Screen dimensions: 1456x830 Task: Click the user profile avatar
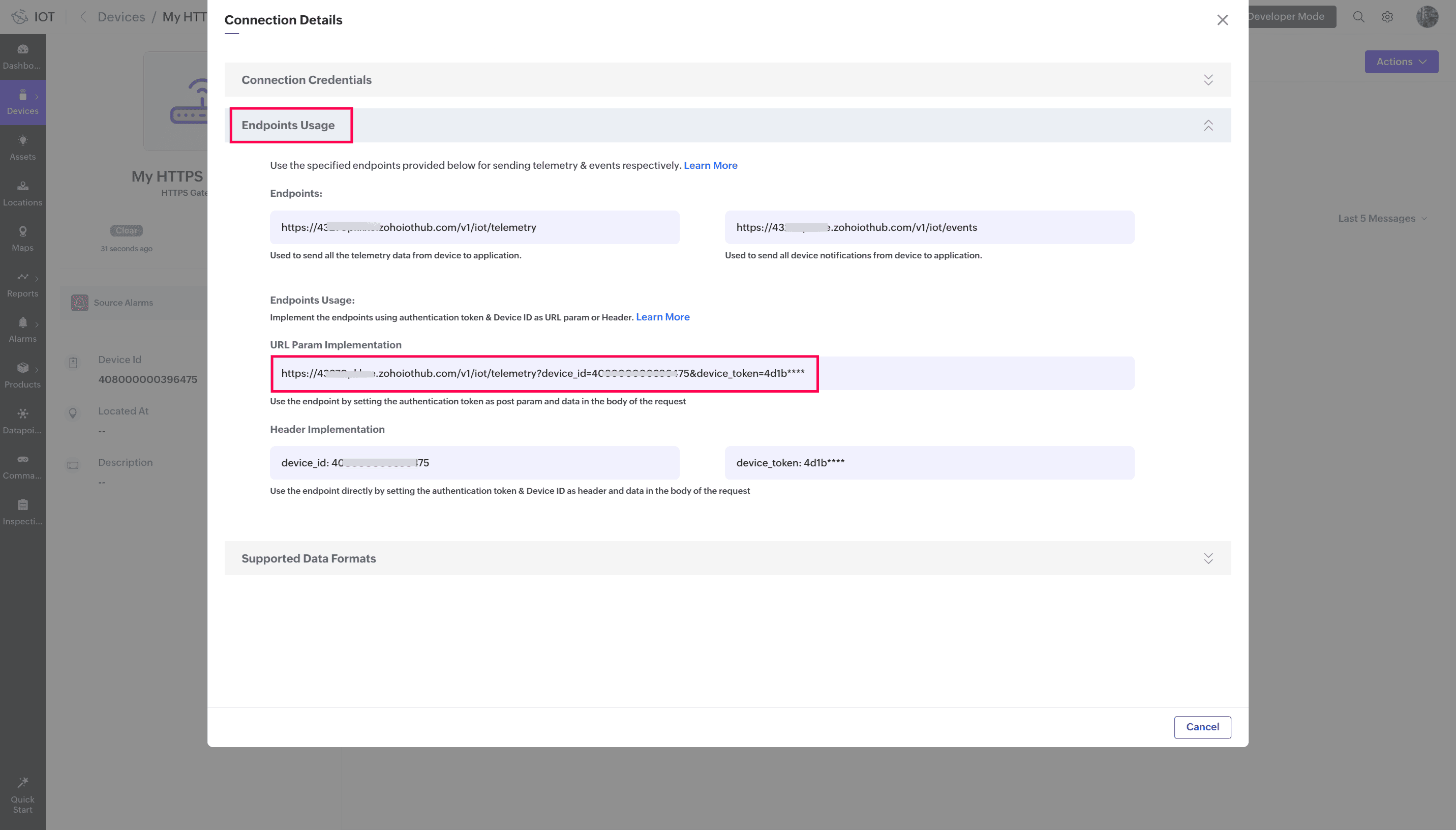(x=1427, y=17)
